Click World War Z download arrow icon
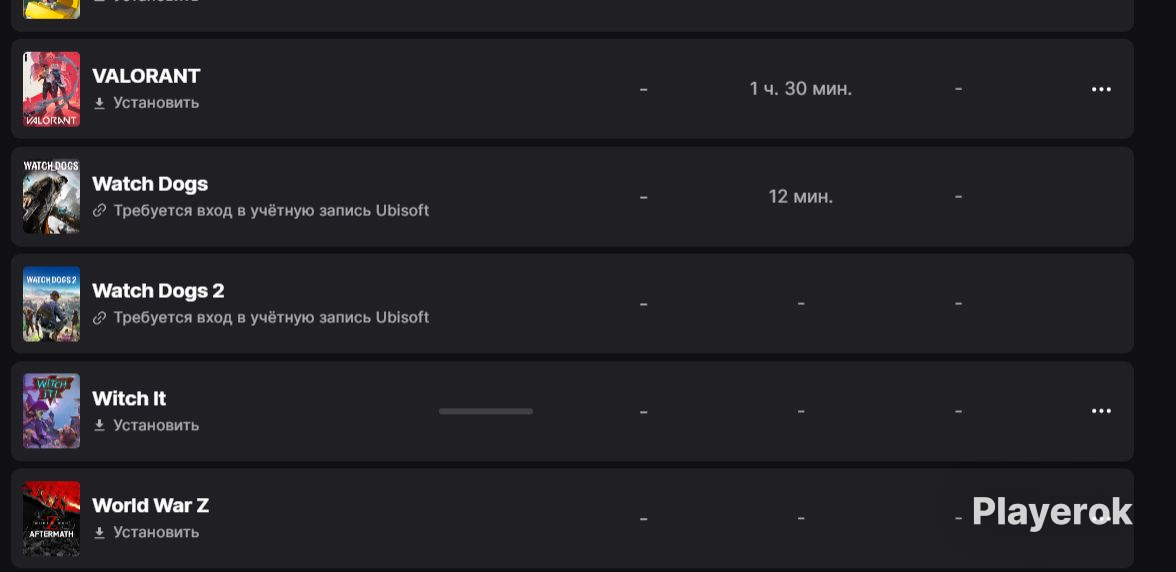 pyautogui.click(x=99, y=532)
